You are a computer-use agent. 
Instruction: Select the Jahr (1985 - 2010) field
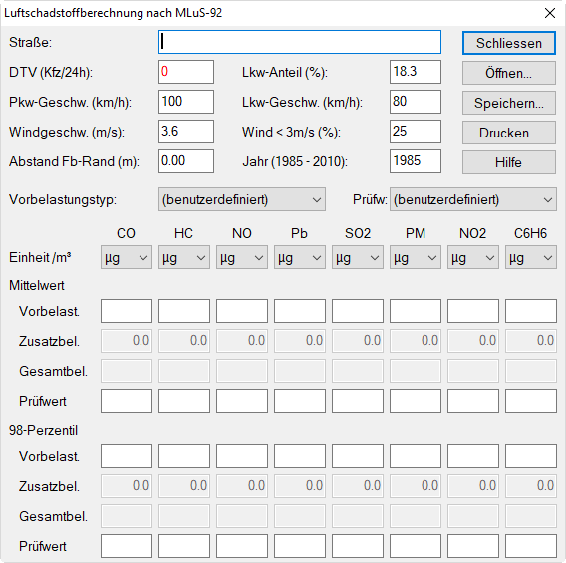[x=415, y=161]
